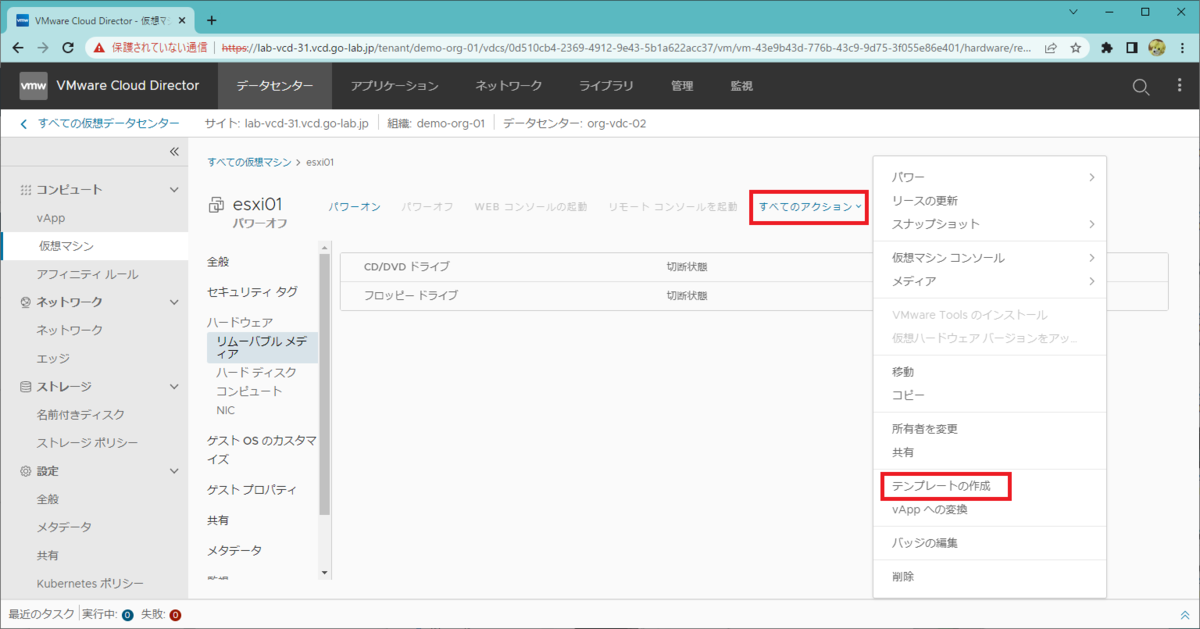Share the page URL icon
Image resolution: width=1200 pixels, height=629 pixels.
[x=1051, y=47]
